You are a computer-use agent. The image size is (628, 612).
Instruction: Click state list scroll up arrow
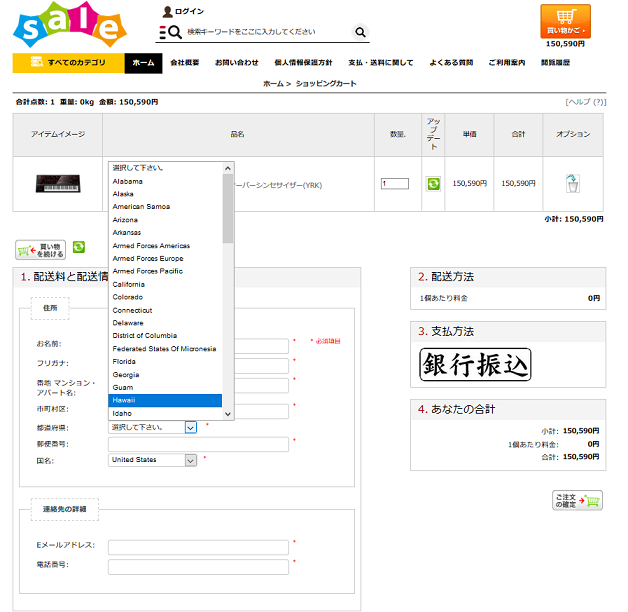pyautogui.click(x=228, y=168)
